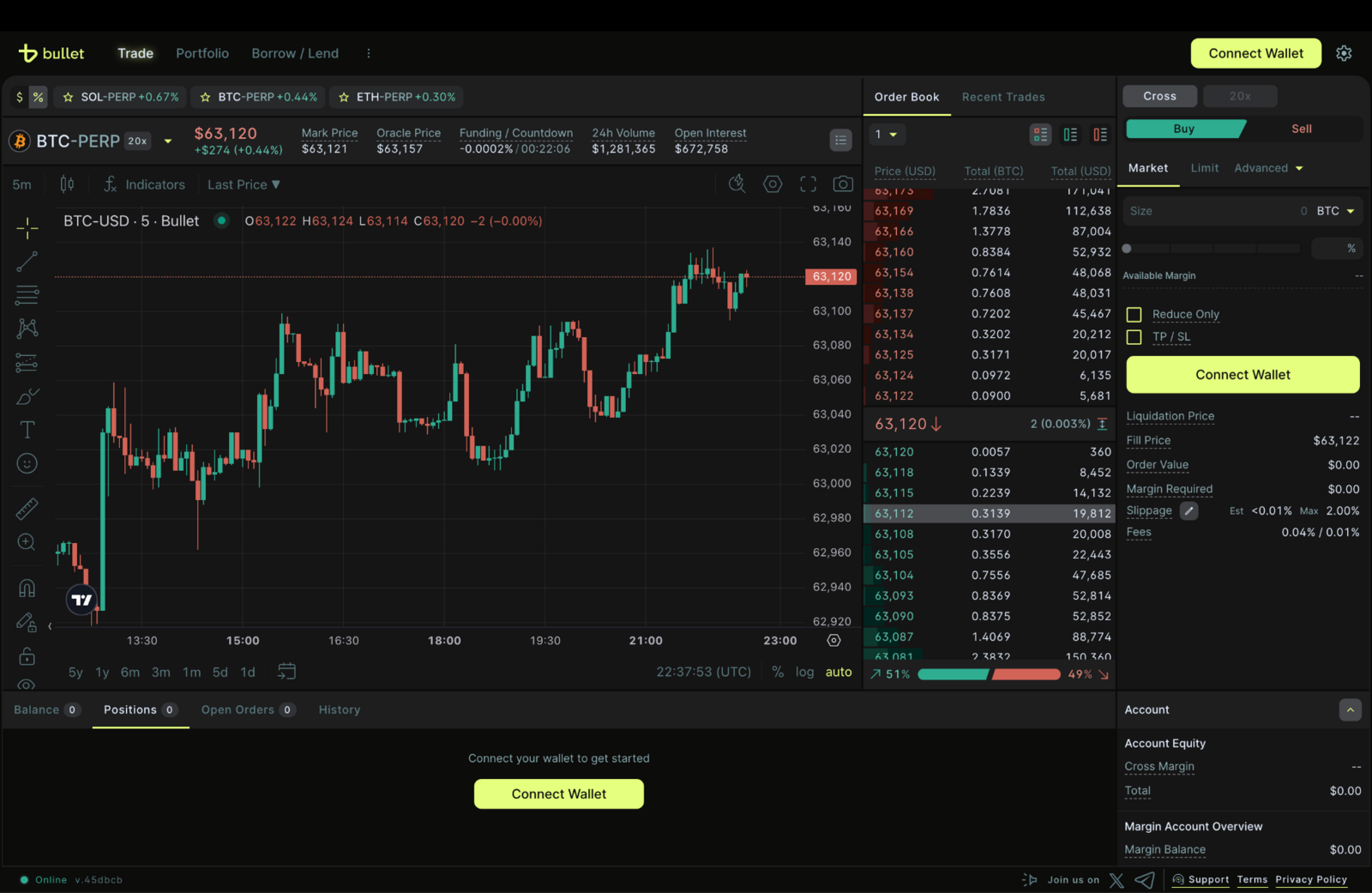Viewport: 1372px width, 893px height.
Task: Open the Fibonacci retracement tool
Action: coord(27,295)
